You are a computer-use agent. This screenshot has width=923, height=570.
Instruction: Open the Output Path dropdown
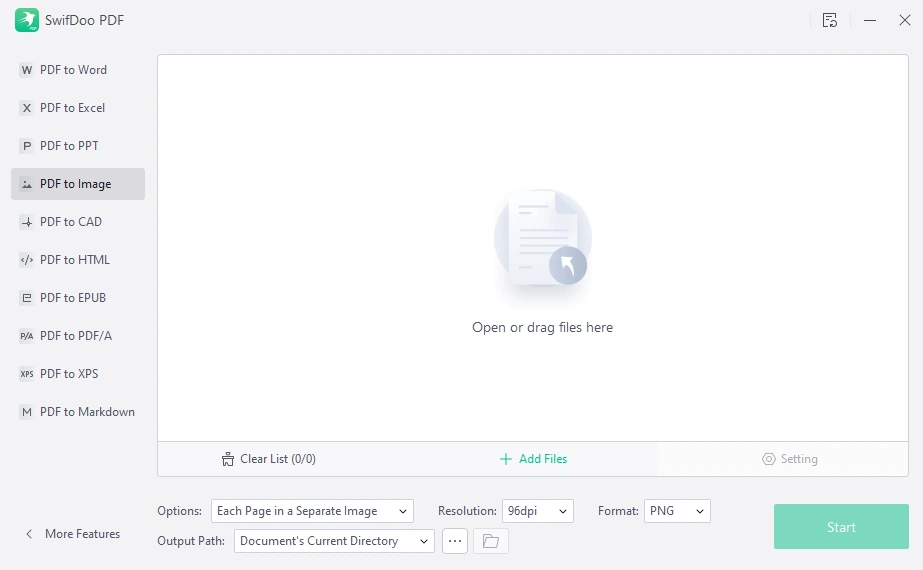pyautogui.click(x=334, y=541)
